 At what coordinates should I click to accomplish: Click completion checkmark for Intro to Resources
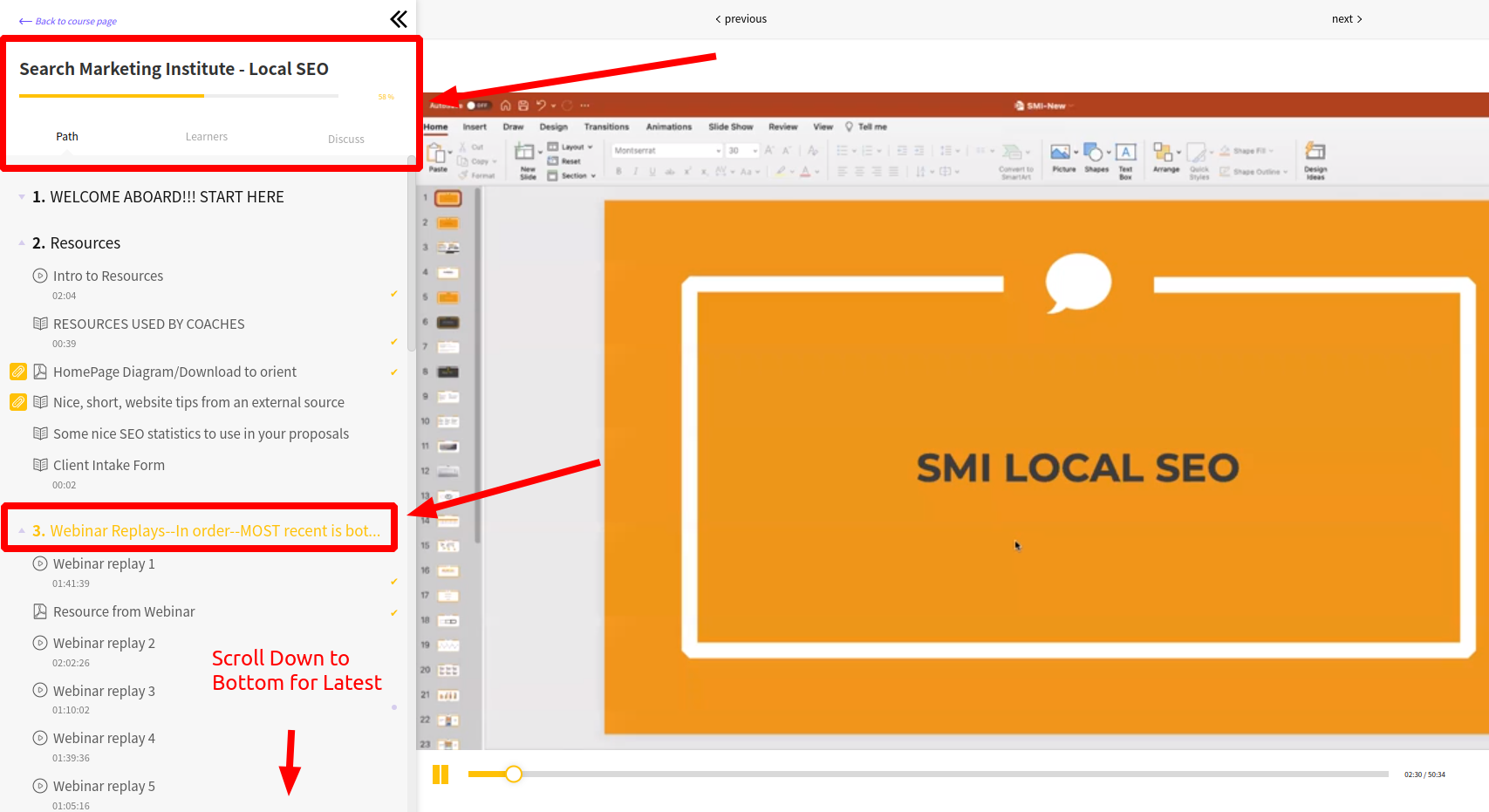point(394,294)
